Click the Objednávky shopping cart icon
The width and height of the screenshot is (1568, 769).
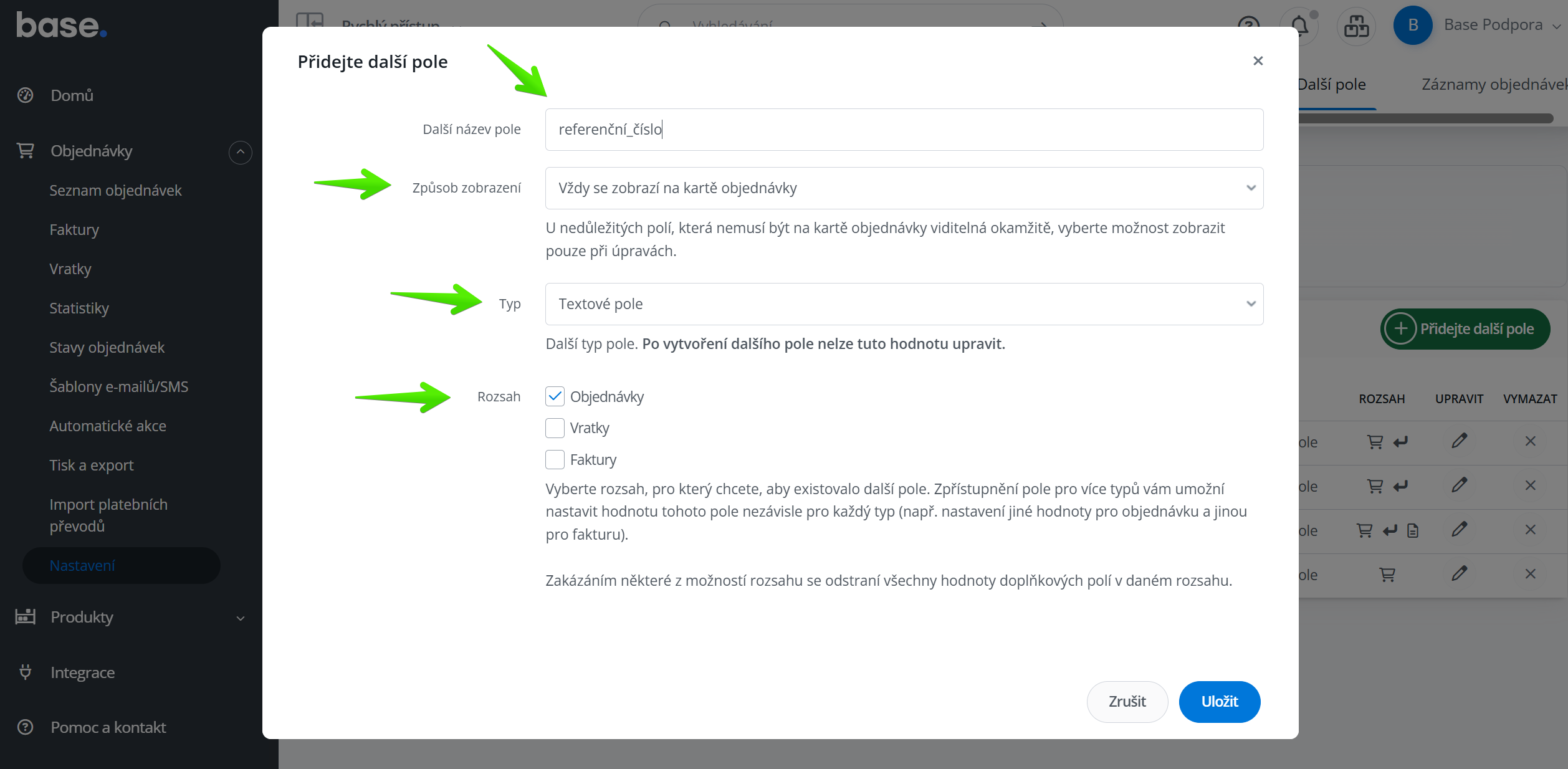tap(26, 151)
